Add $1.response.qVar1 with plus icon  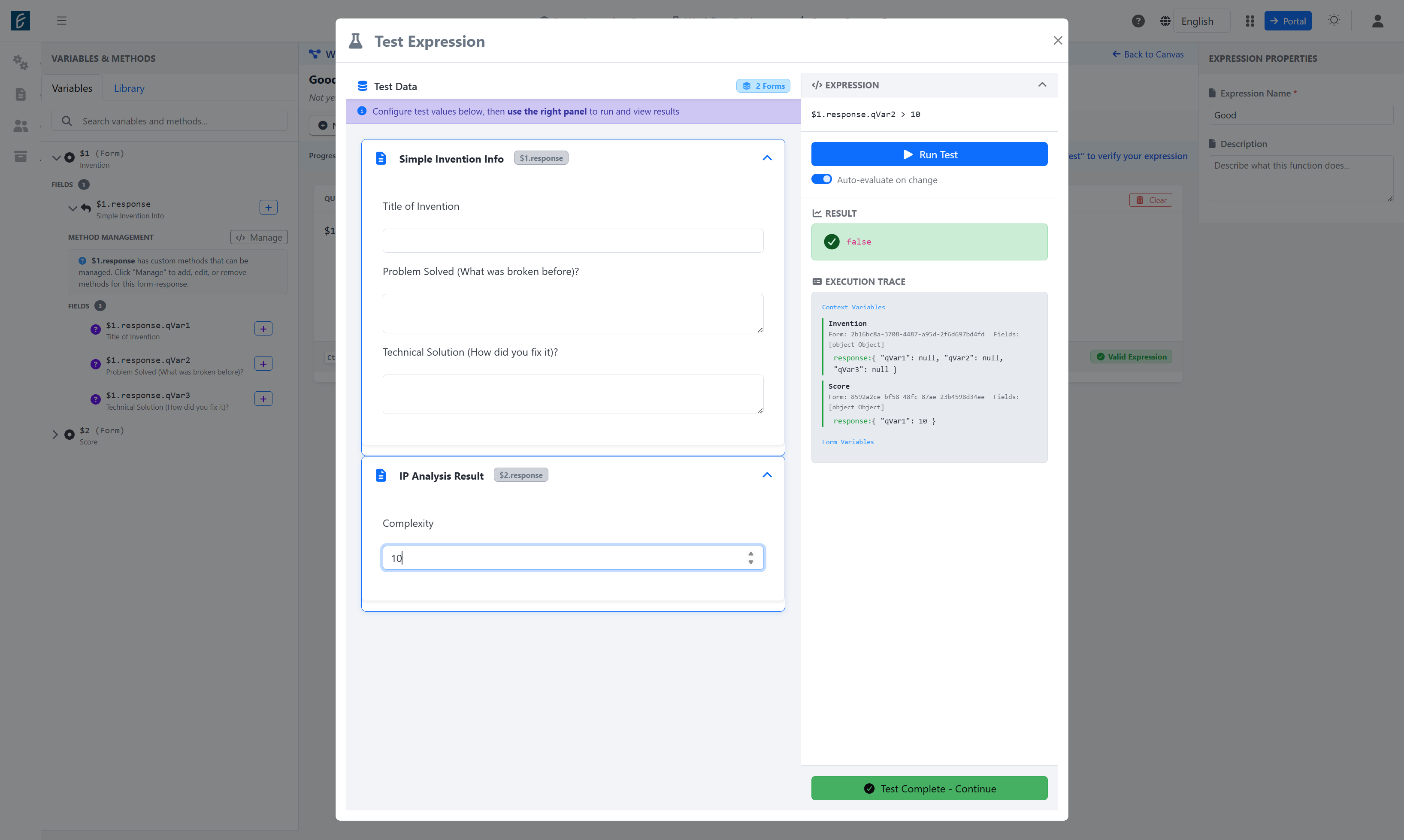pos(263,329)
